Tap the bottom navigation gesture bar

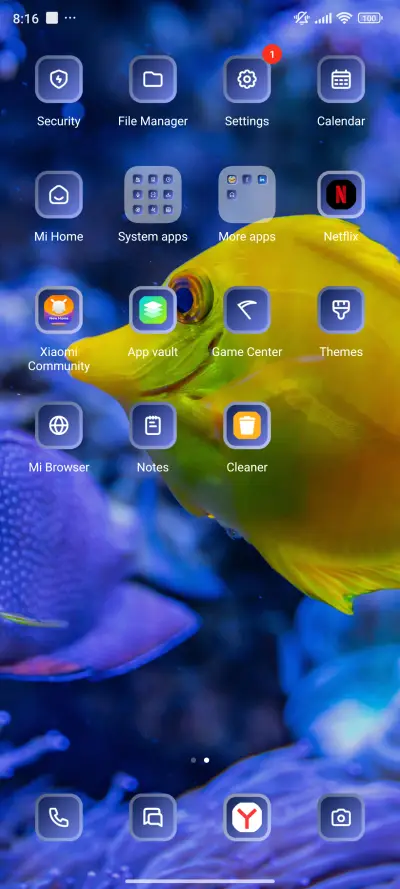(x=200, y=881)
